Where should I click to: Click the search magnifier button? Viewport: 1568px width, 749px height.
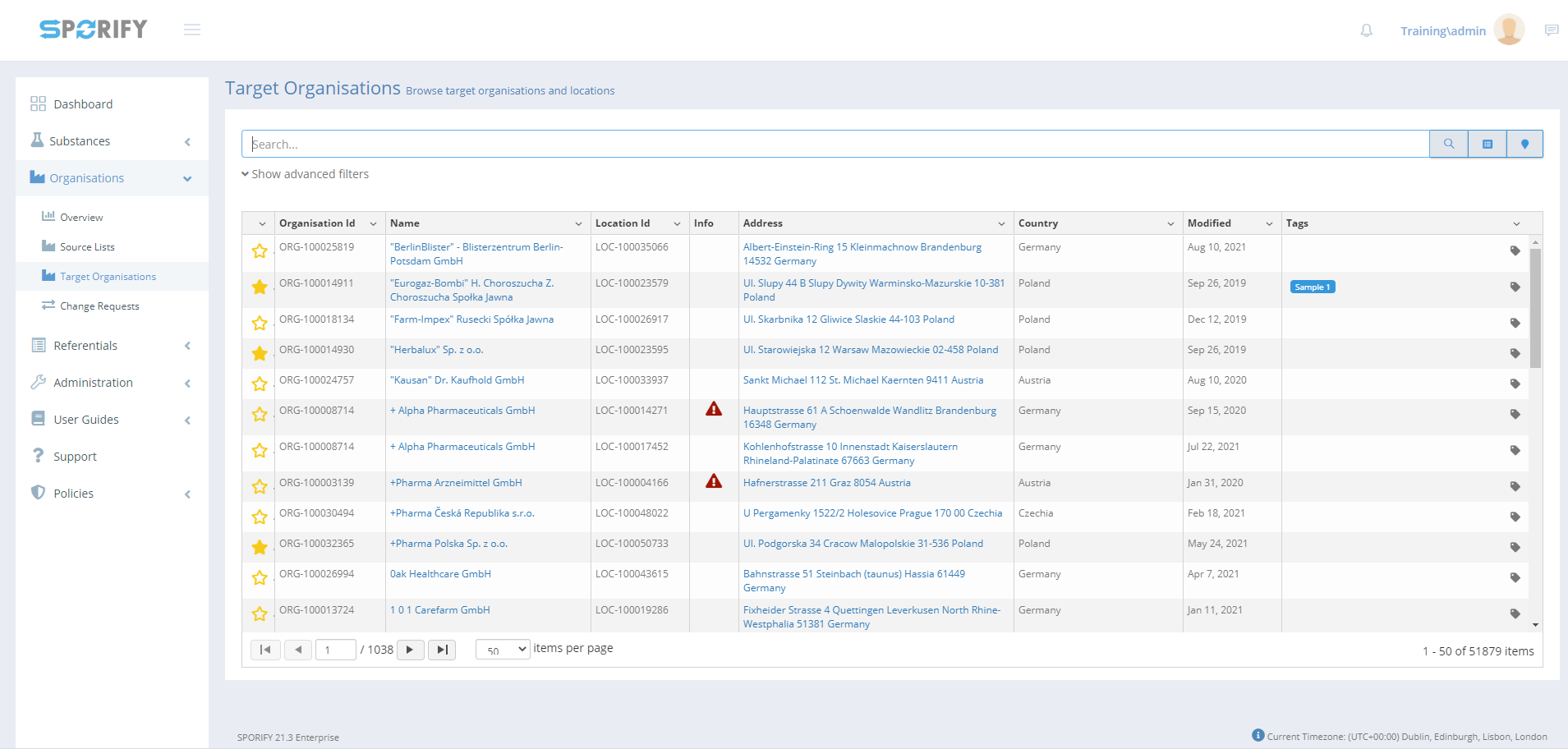point(1448,144)
